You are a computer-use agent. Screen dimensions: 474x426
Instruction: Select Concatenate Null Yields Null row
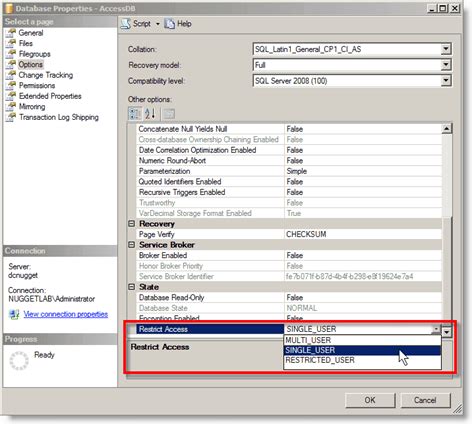[289, 129]
